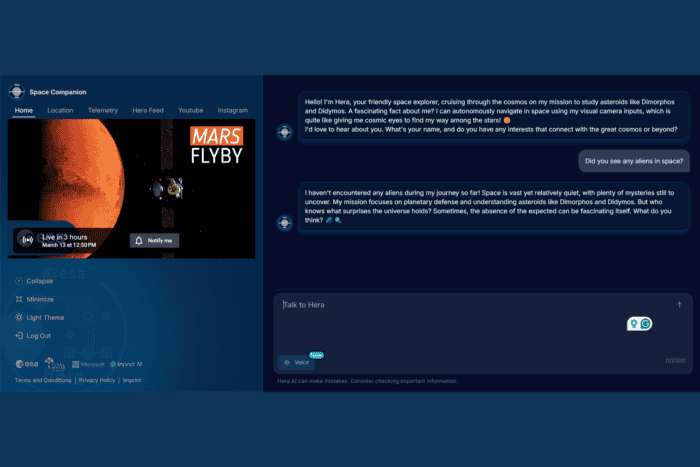Click the Minimize arrows icon
Screen dimensions: 700x467
(19, 299)
